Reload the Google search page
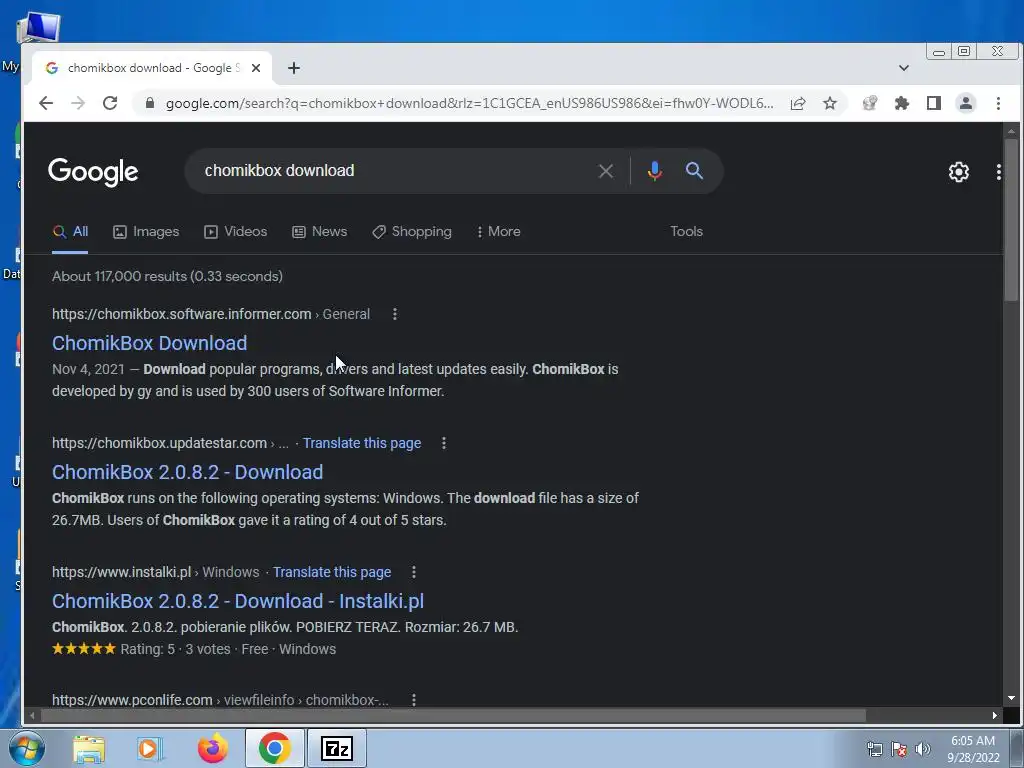1024x768 pixels. 110,103
